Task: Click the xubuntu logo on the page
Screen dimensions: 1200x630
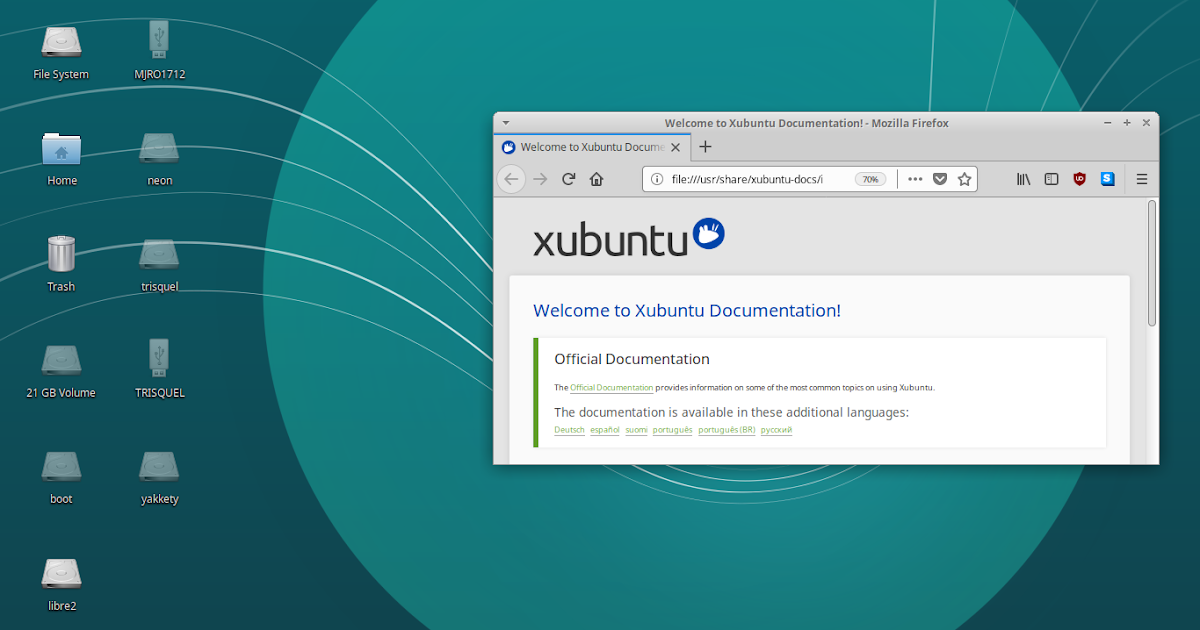Action: point(629,238)
